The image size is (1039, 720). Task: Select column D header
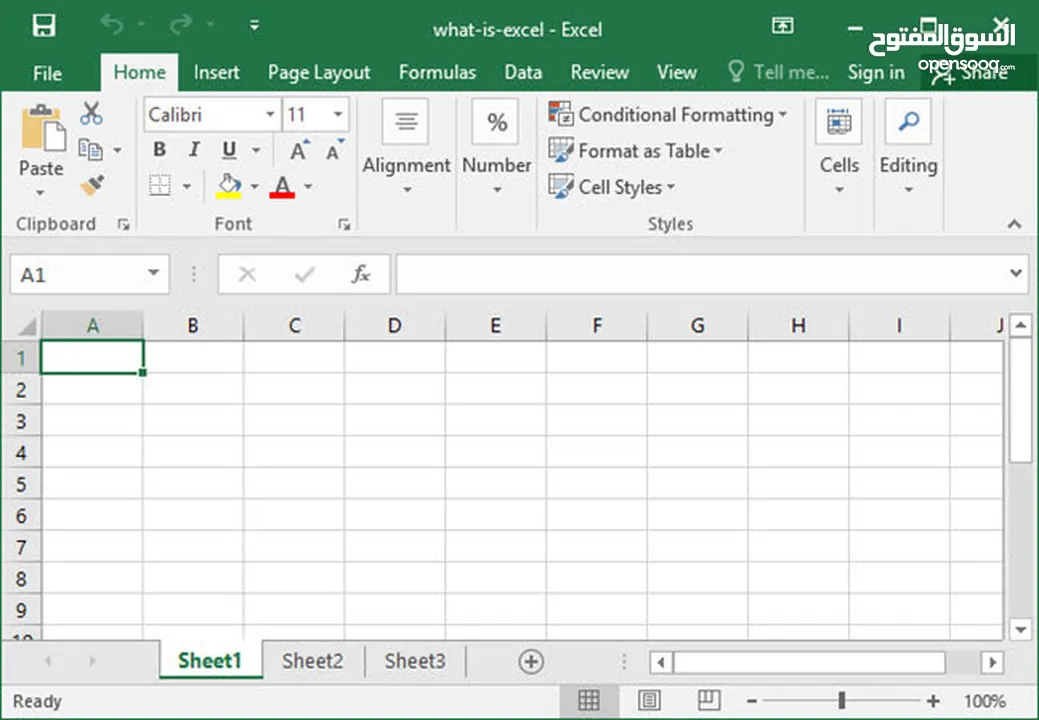394,325
